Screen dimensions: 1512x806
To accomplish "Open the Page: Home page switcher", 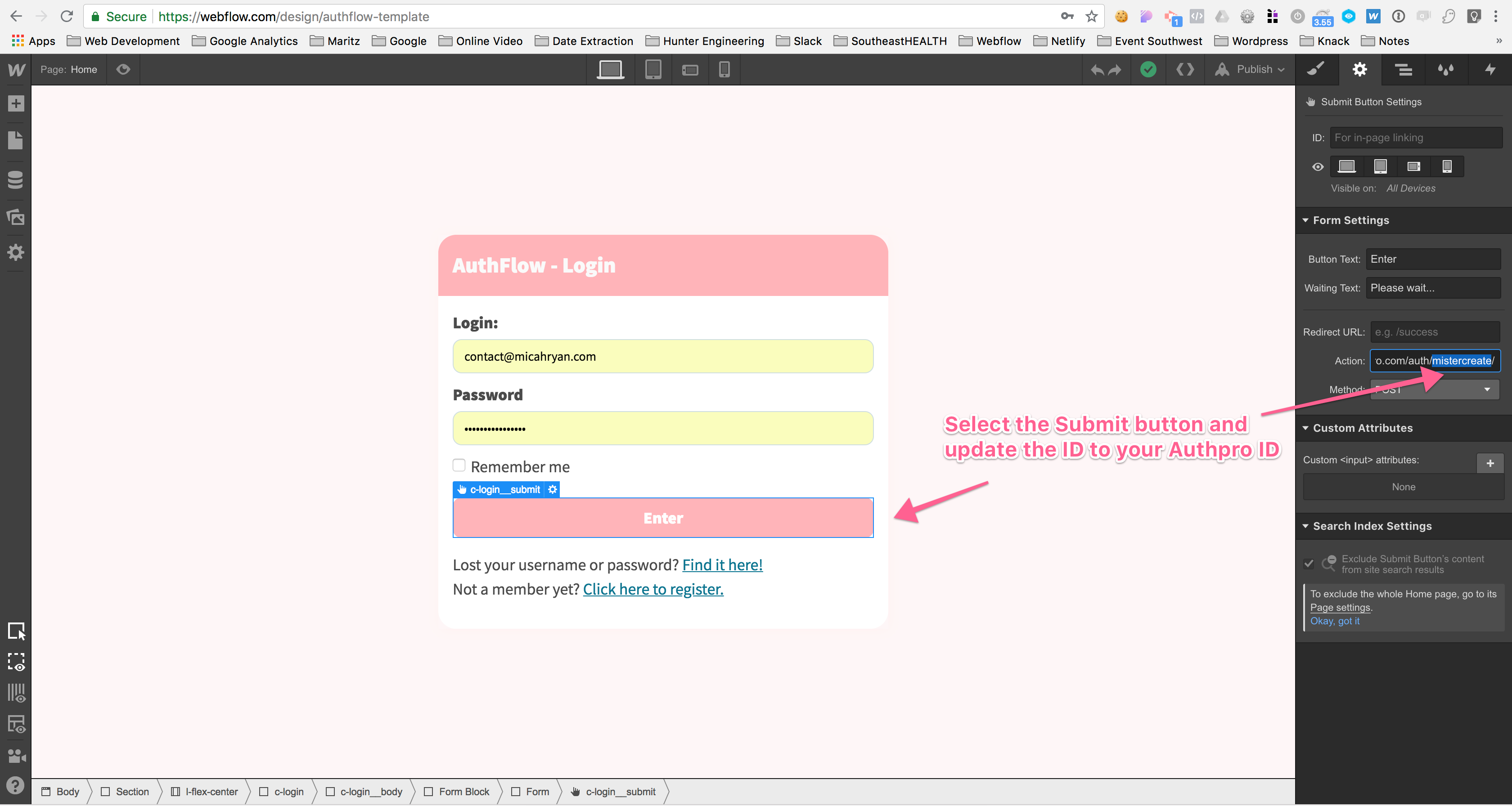I will pos(69,69).
